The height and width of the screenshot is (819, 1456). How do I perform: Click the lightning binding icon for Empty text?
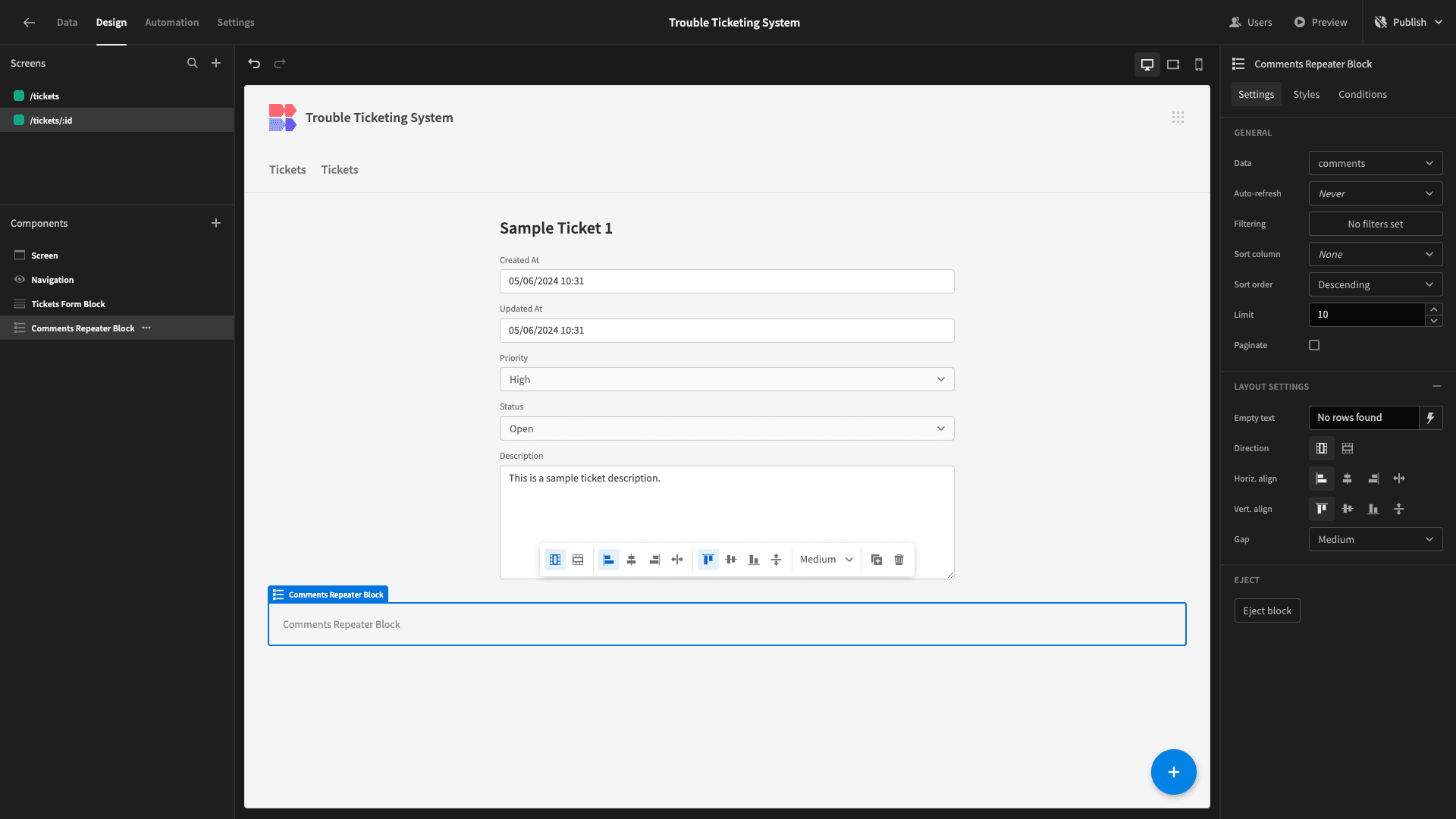point(1431,418)
